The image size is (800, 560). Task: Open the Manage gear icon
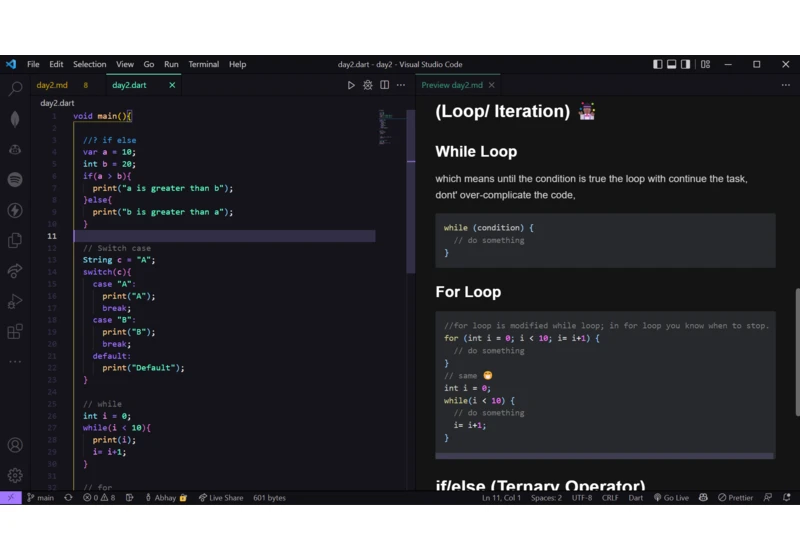click(x=15, y=475)
